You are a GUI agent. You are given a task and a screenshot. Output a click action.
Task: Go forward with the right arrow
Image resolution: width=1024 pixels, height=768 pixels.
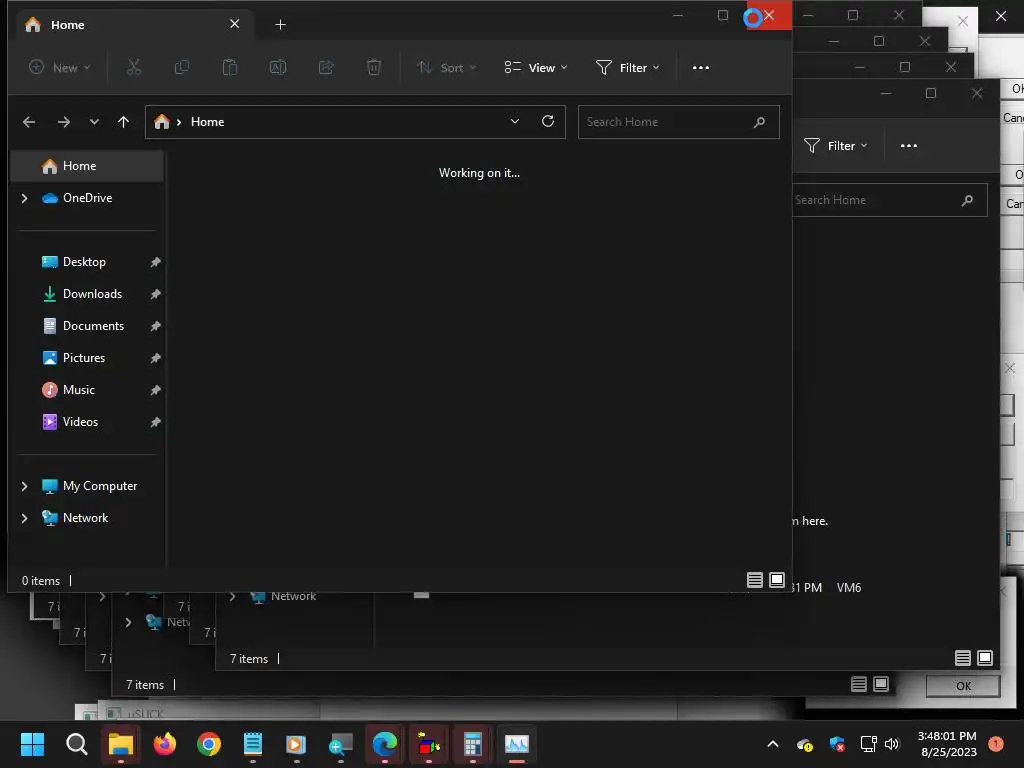[63, 122]
